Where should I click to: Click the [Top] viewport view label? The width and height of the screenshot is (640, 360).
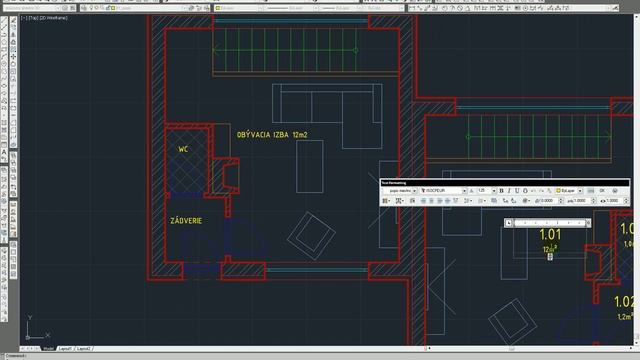(33, 18)
